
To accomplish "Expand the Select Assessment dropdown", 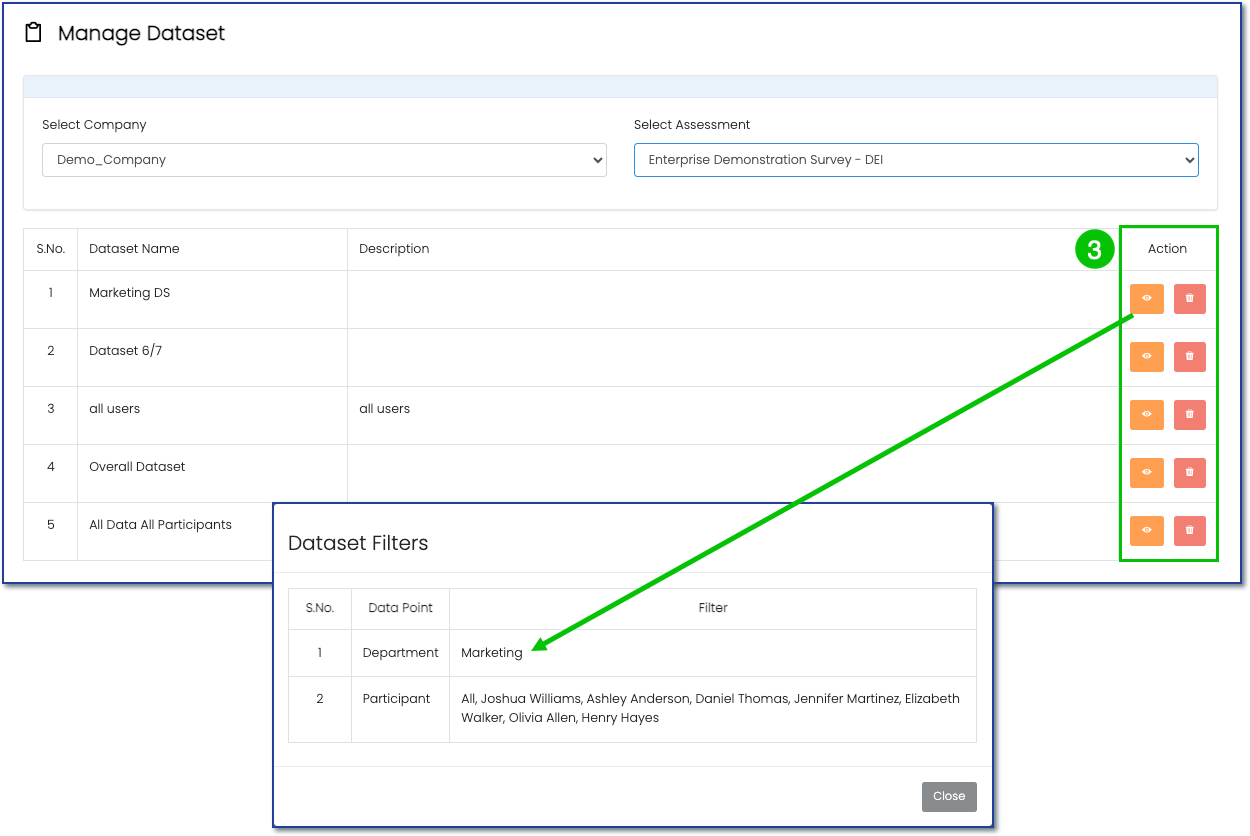I will tap(915, 160).
